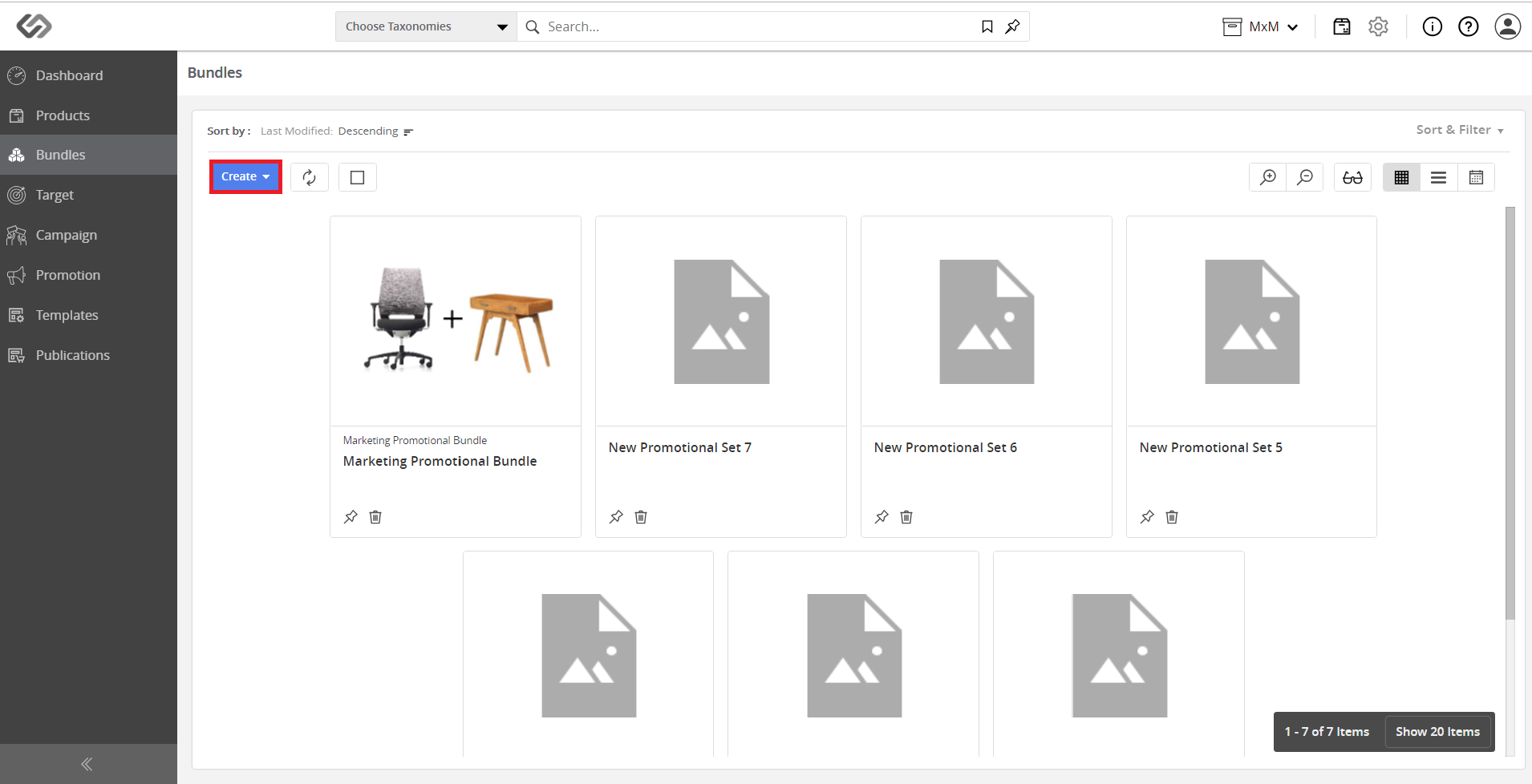Click the Search input field
Screen dimensions: 1532x784
[758, 27]
